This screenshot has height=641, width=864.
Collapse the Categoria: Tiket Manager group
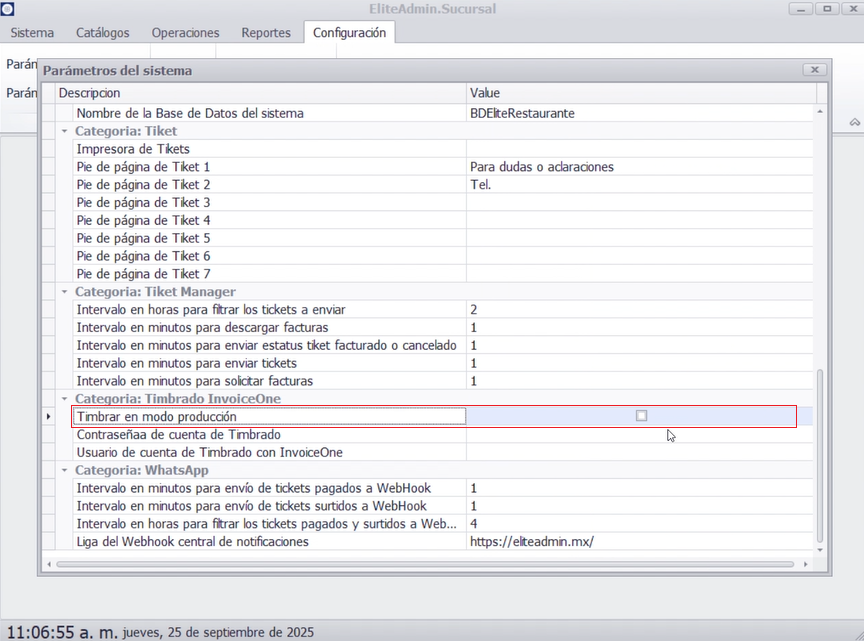pos(65,292)
